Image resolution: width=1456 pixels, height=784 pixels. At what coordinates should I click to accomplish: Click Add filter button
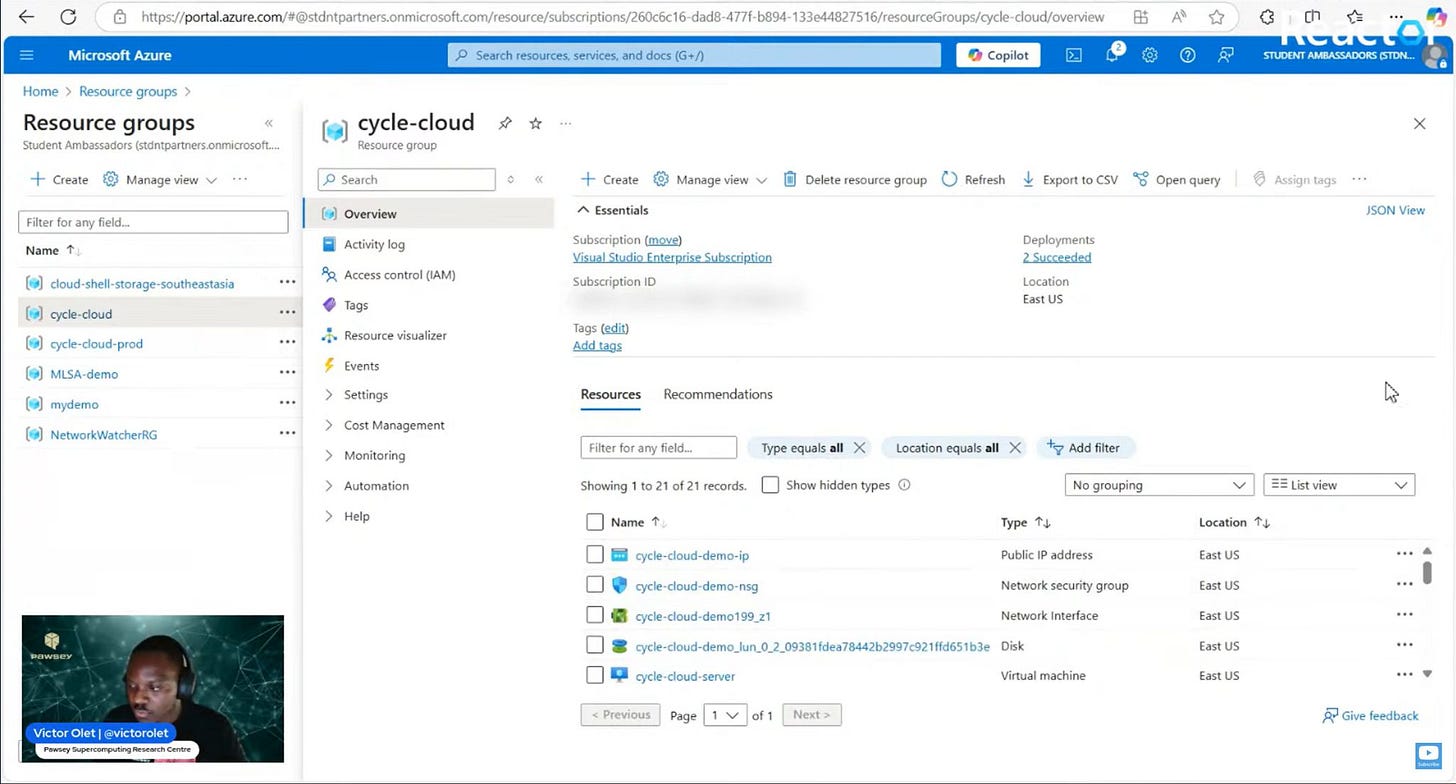[1086, 448]
